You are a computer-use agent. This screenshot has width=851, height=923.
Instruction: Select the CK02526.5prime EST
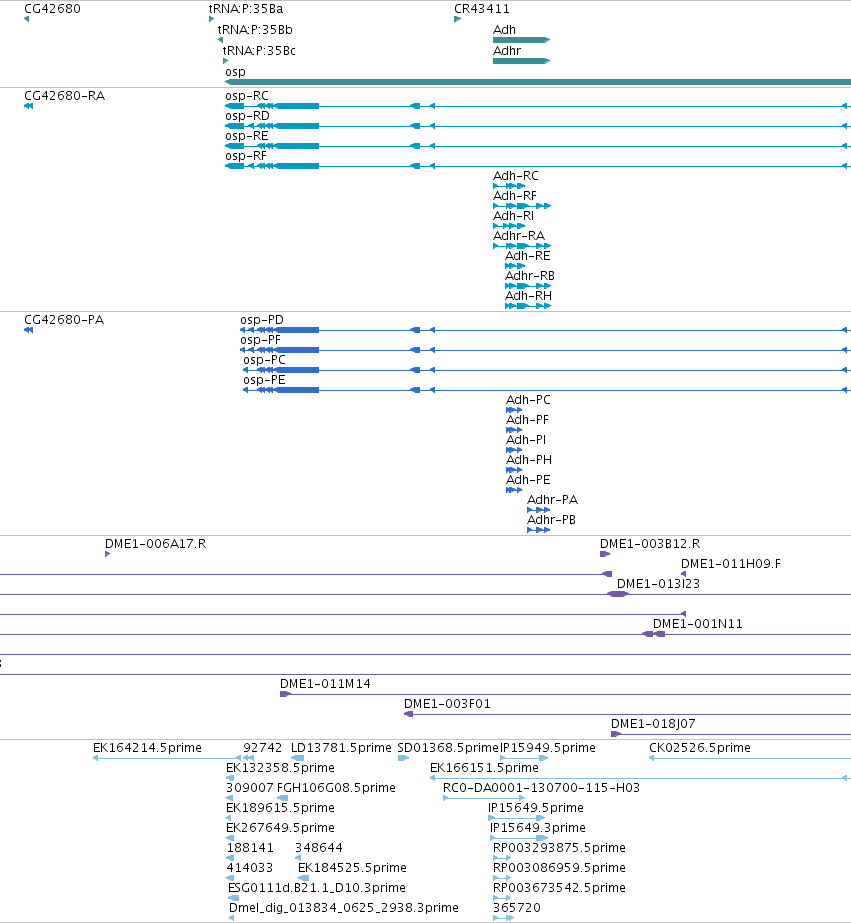point(750,758)
